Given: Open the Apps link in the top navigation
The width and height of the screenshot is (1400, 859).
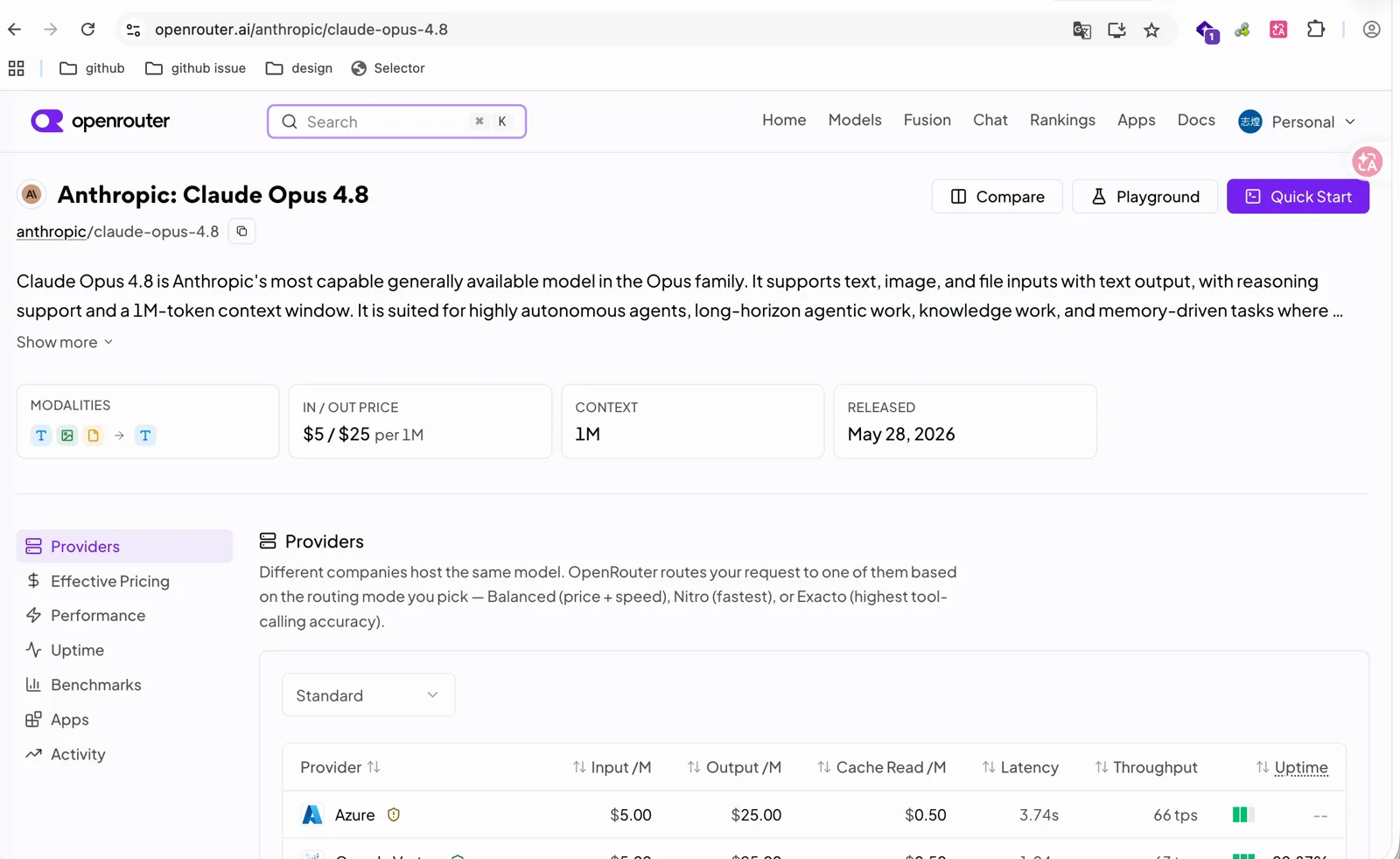Looking at the screenshot, I should pos(1137,120).
